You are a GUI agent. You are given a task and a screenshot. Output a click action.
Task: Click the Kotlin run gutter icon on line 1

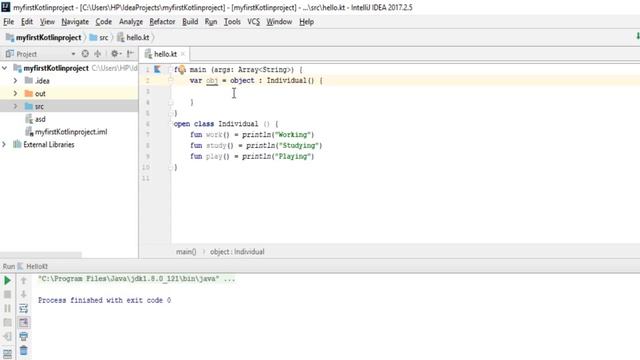(x=157, y=69)
